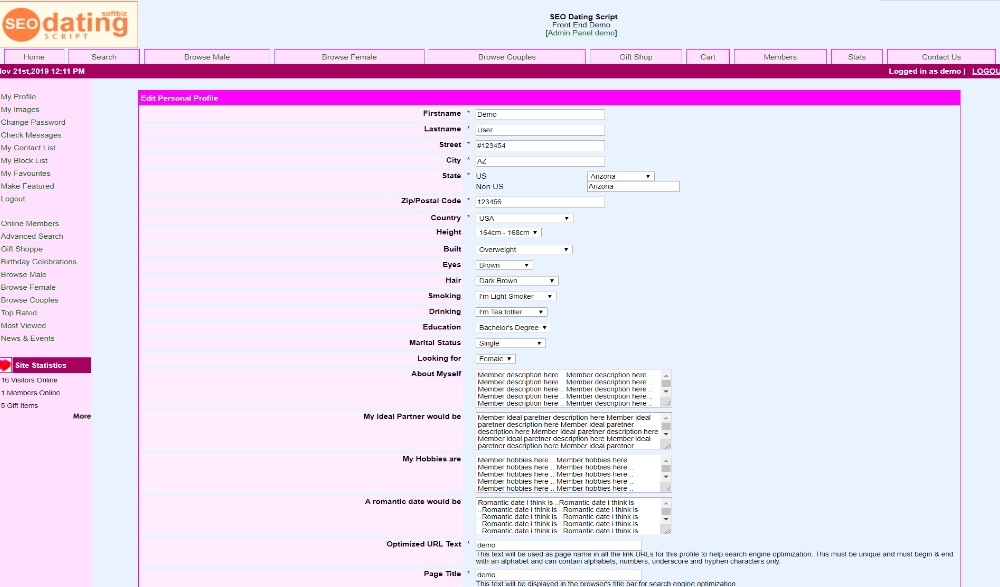This screenshot has height=587, width=1000.
Task: Click the heart icon beside Site Statistics
Action: (x=6, y=365)
